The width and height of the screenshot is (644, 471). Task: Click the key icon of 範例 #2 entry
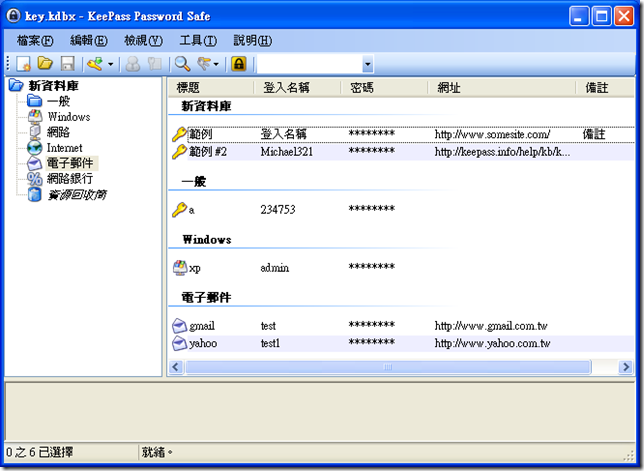(x=179, y=152)
